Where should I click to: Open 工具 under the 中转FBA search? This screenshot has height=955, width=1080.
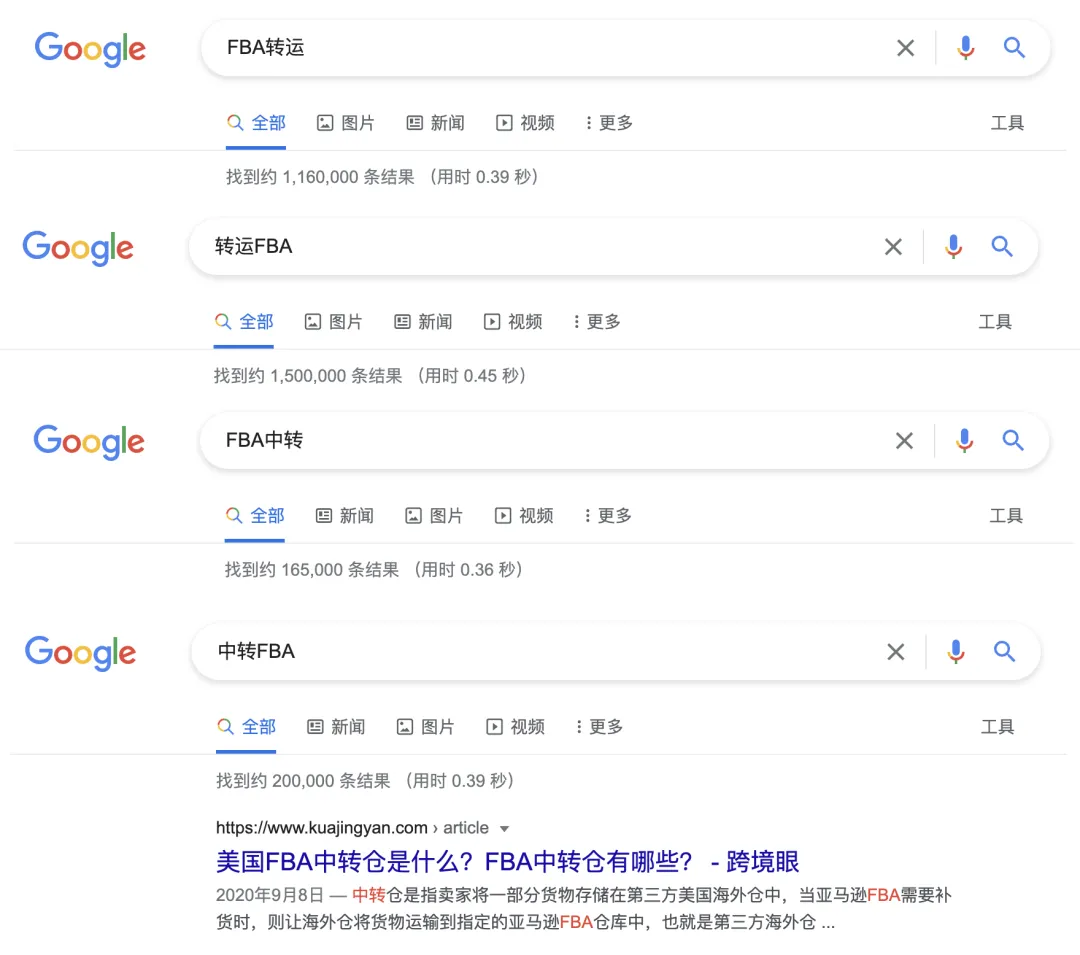tap(997, 727)
